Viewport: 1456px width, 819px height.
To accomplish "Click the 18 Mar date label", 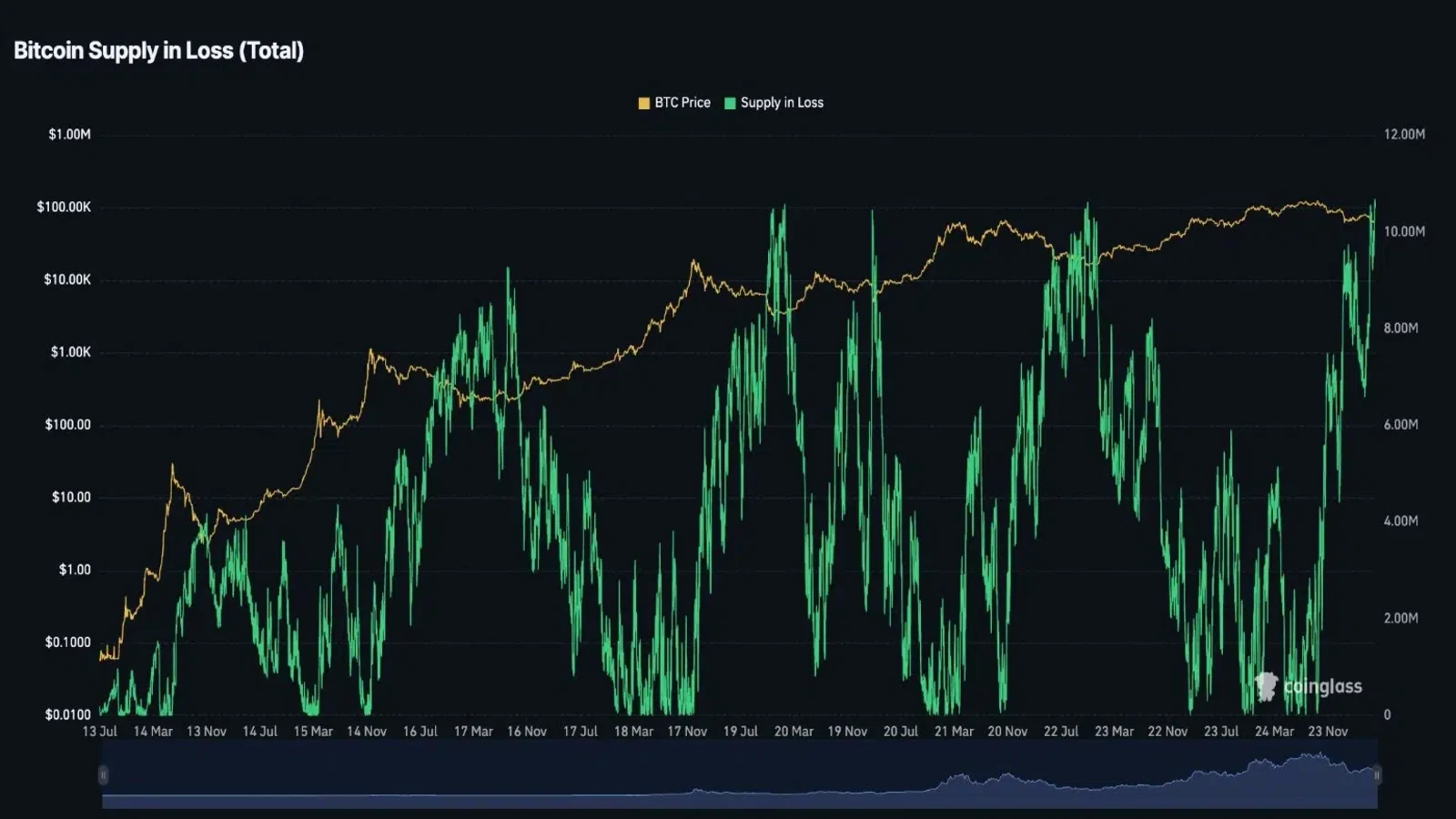I will click(633, 732).
